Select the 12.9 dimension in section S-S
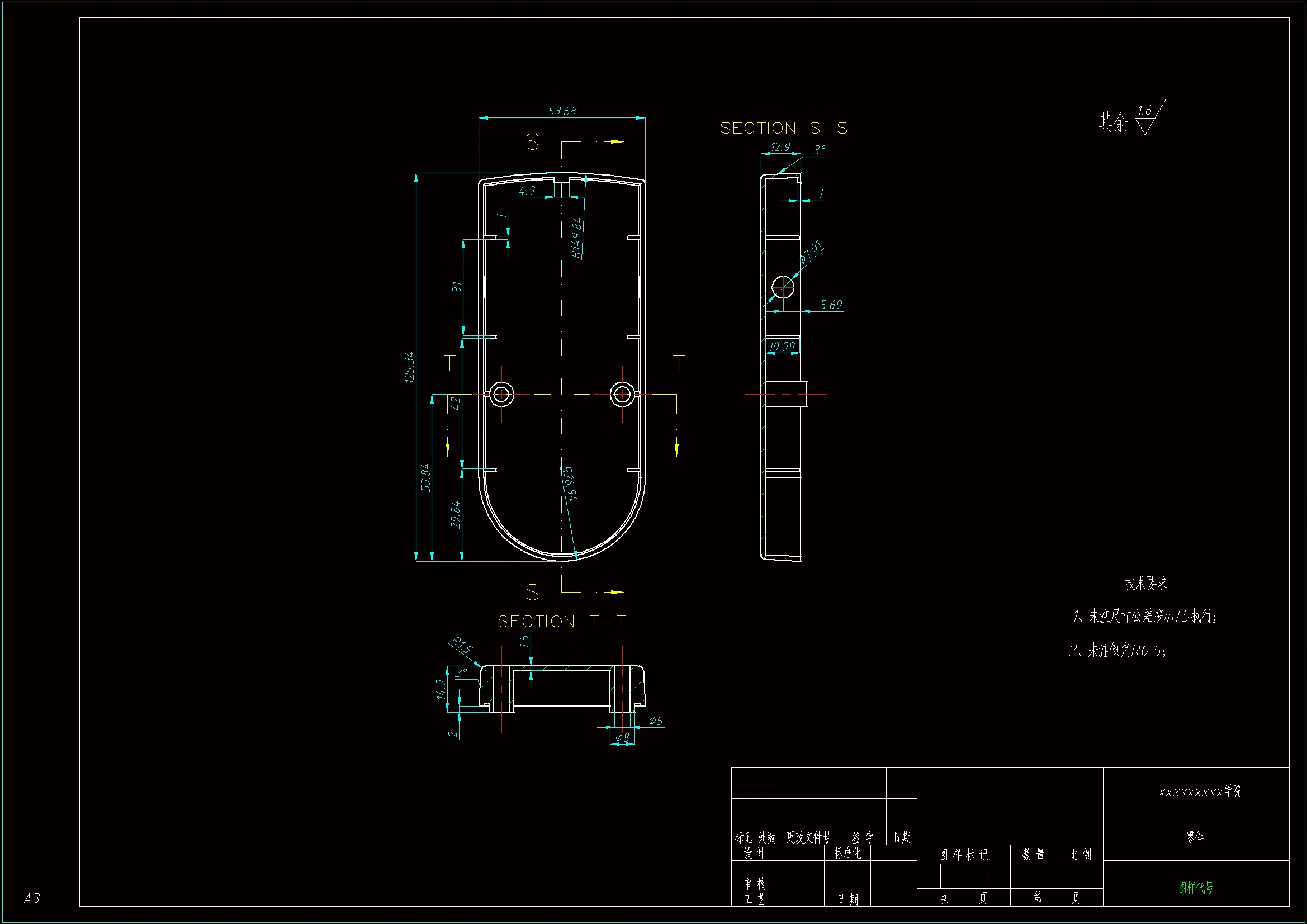The width and height of the screenshot is (1307, 924). click(x=780, y=147)
